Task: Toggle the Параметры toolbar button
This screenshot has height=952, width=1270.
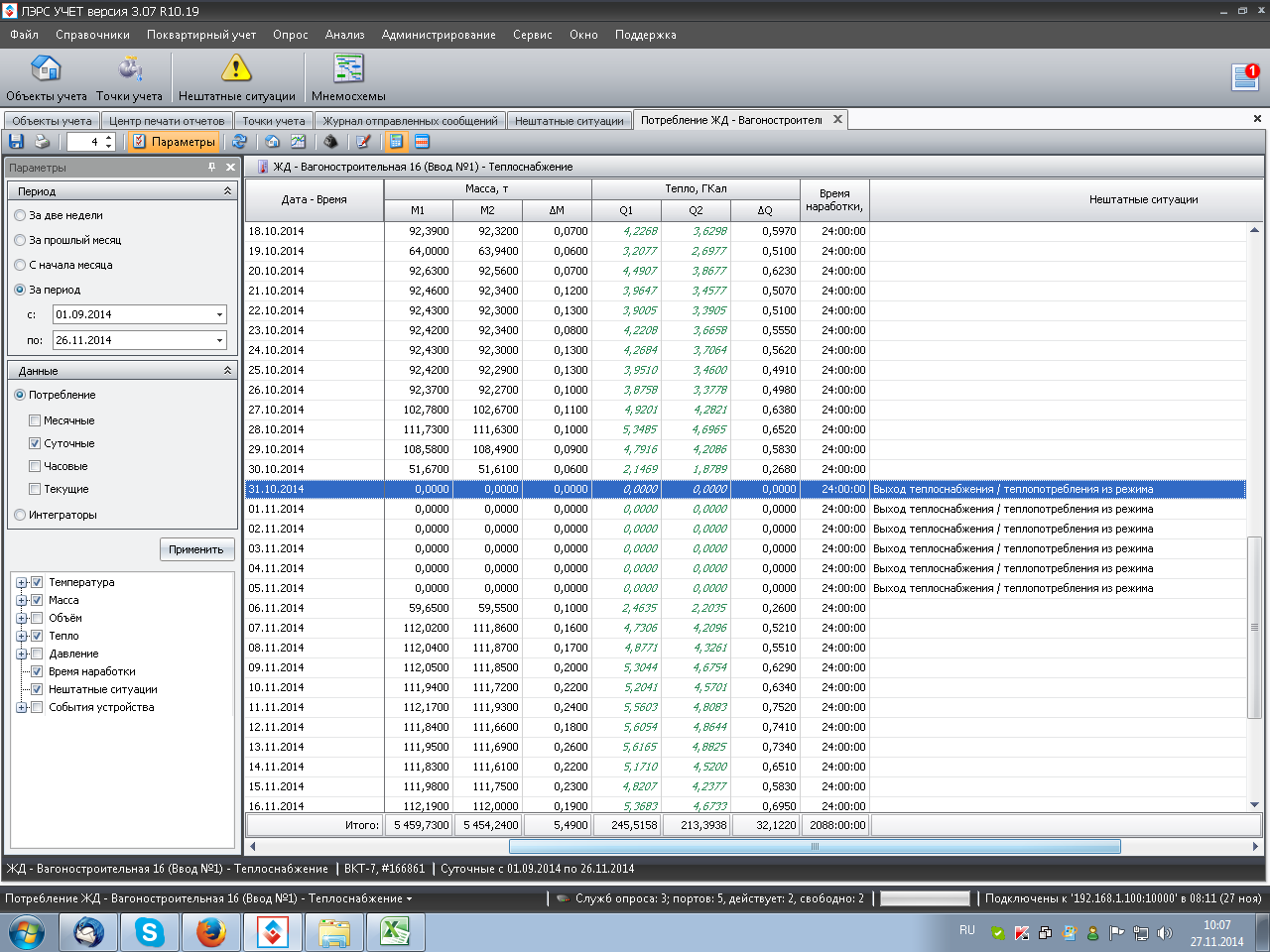Action: click(175, 142)
